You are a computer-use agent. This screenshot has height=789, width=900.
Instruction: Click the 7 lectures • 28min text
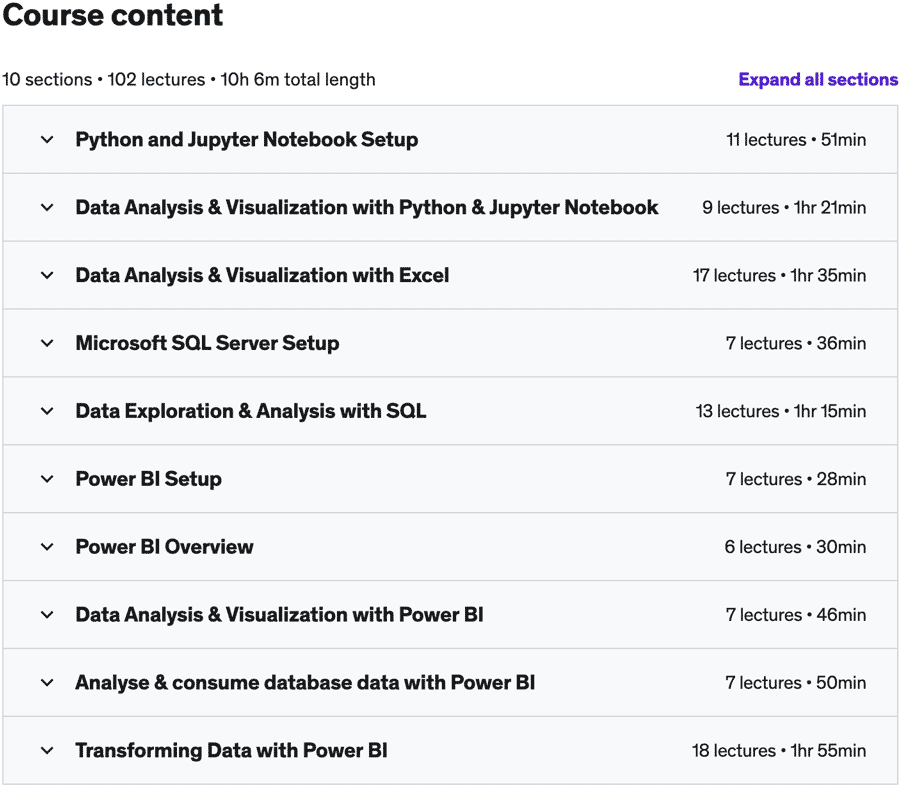(796, 479)
